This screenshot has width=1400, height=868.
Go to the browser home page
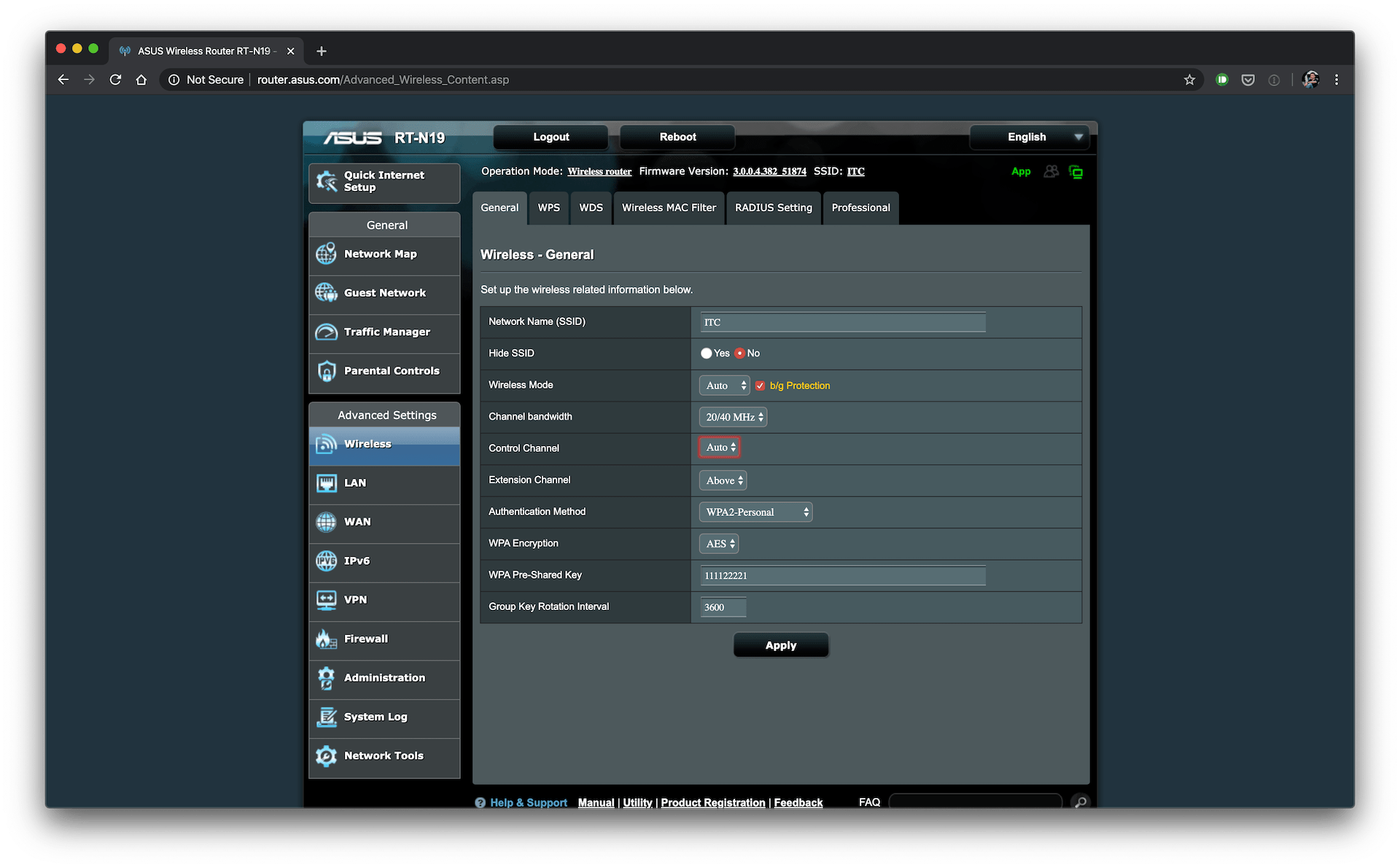tap(141, 79)
